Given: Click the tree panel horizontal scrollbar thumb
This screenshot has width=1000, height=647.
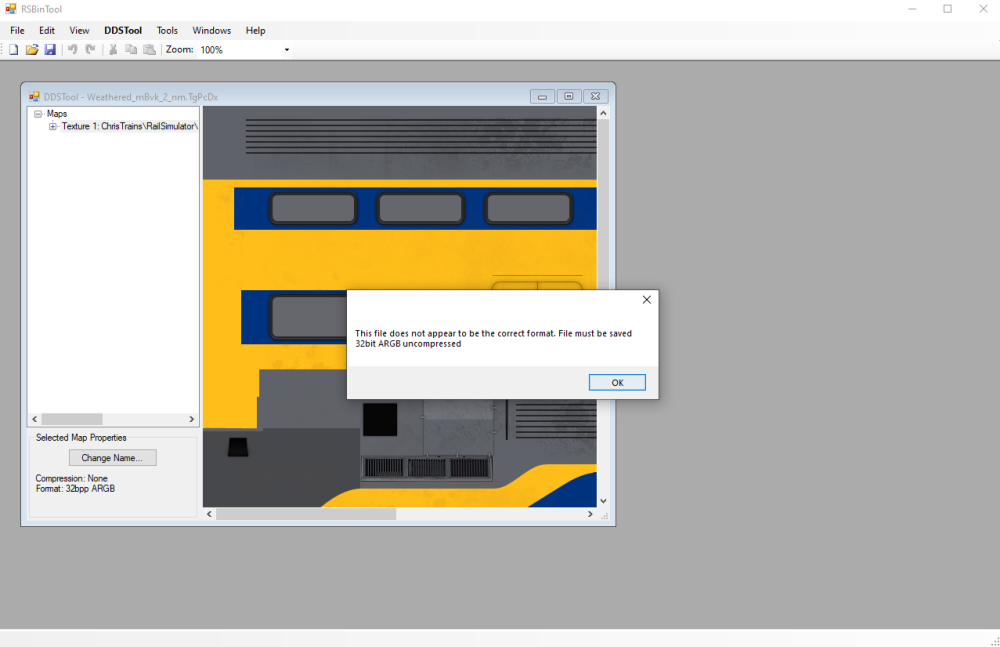Looking at the screenshot, I should 72,419.
